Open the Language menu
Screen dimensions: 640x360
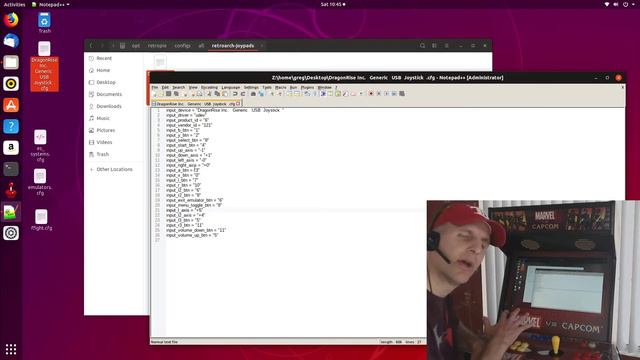pyautogui.click(x=231, y=87)
